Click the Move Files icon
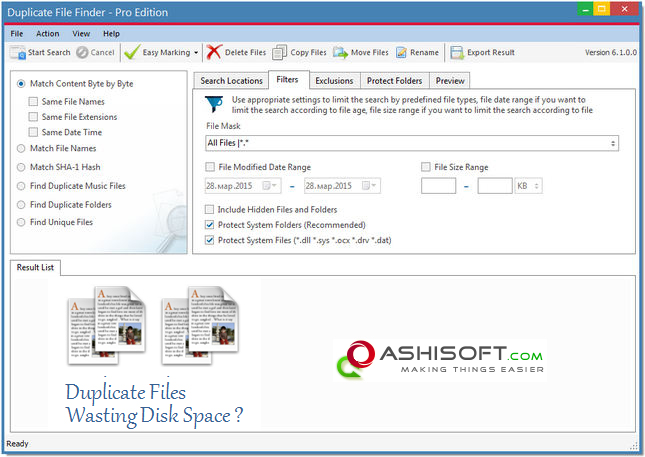This screenshot has height=457, width=645. click(340, 53)
